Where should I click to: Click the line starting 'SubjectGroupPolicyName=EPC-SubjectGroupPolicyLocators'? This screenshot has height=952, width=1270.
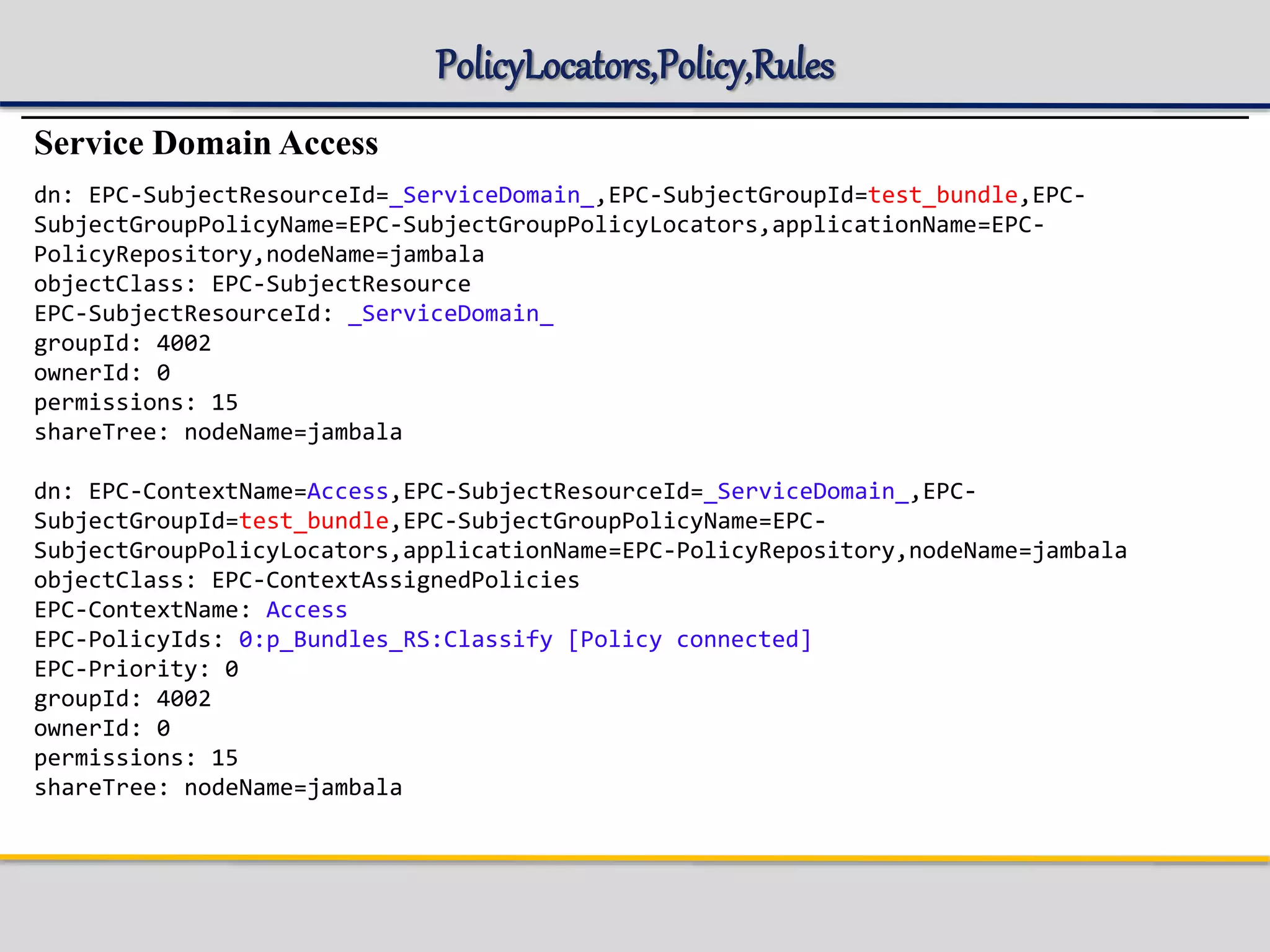(540, 225)
